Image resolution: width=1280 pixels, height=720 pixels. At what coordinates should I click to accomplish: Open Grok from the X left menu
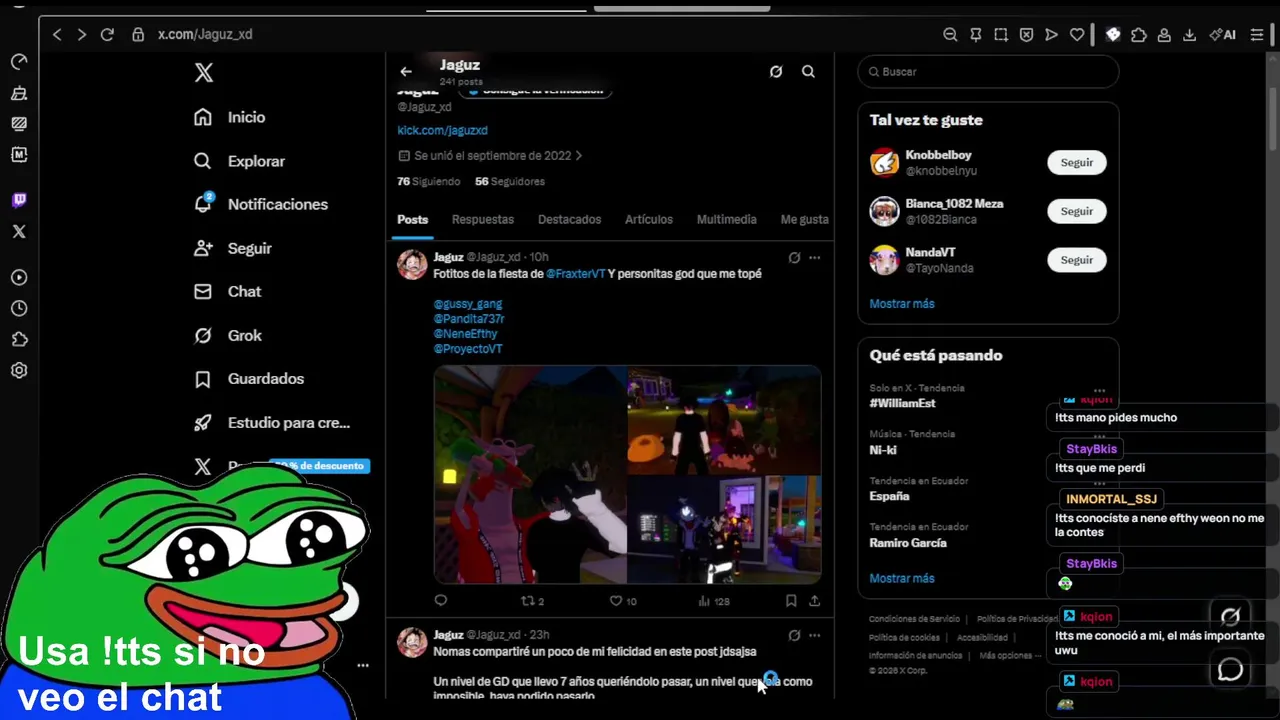227,335
